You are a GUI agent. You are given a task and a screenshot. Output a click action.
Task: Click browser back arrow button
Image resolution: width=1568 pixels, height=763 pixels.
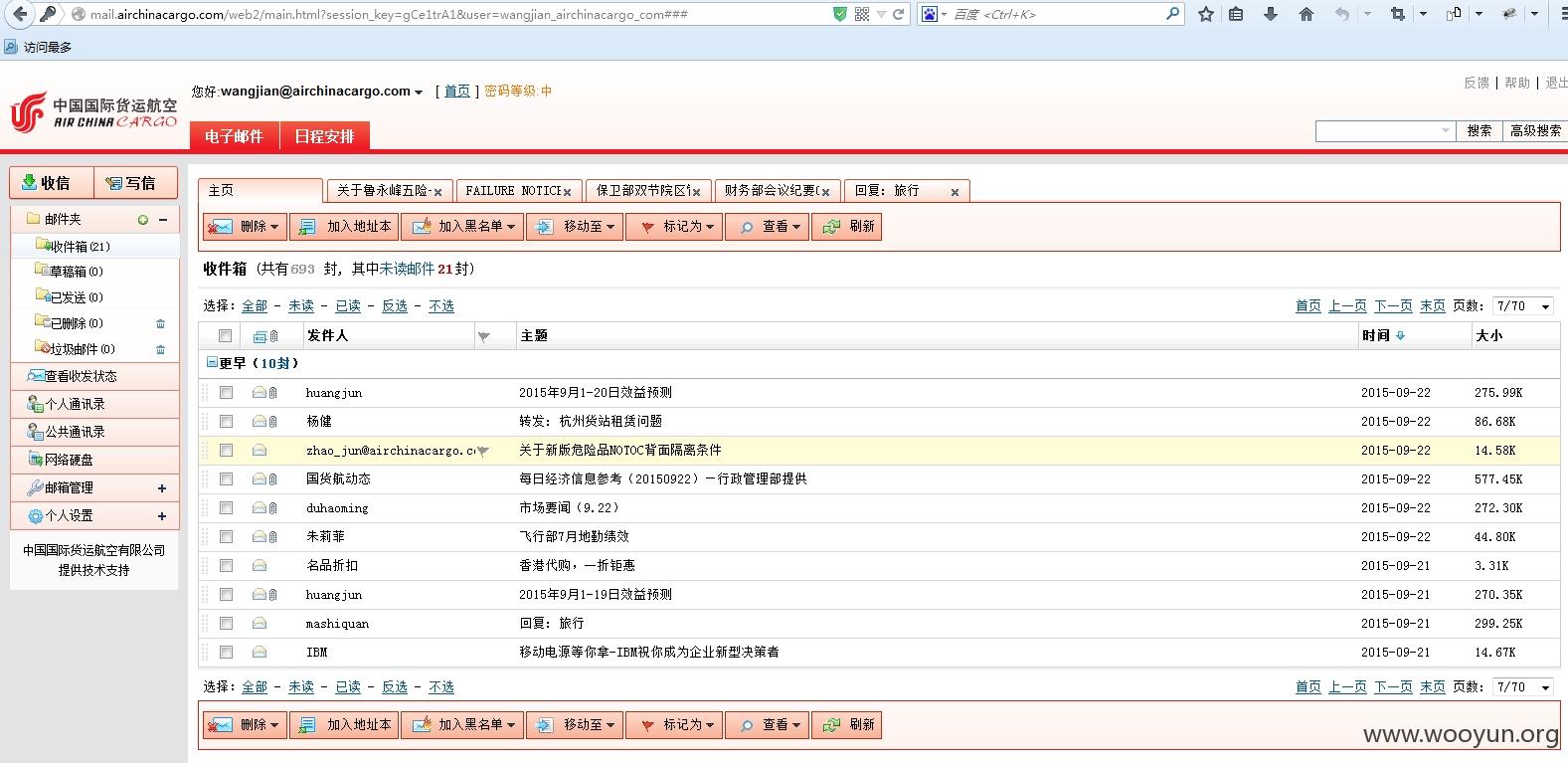[19, 14]
